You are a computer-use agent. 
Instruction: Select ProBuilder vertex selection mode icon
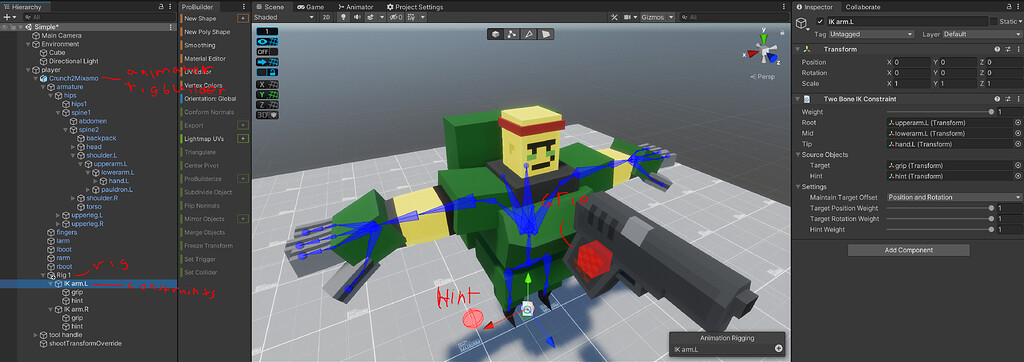click(512, 34)
